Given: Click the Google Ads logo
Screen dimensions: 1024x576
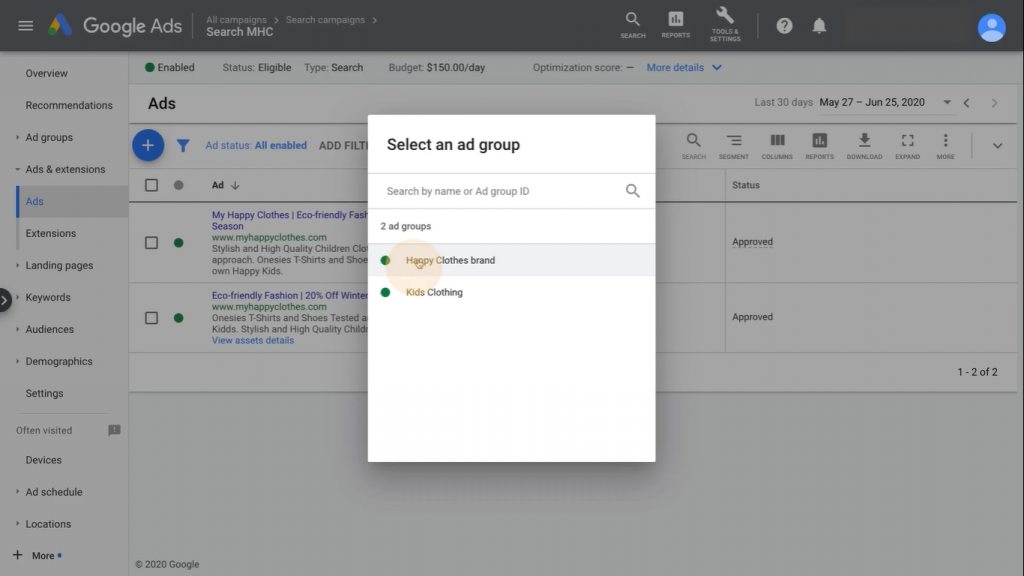Looking at the screenshot, I should pos(115,26).
